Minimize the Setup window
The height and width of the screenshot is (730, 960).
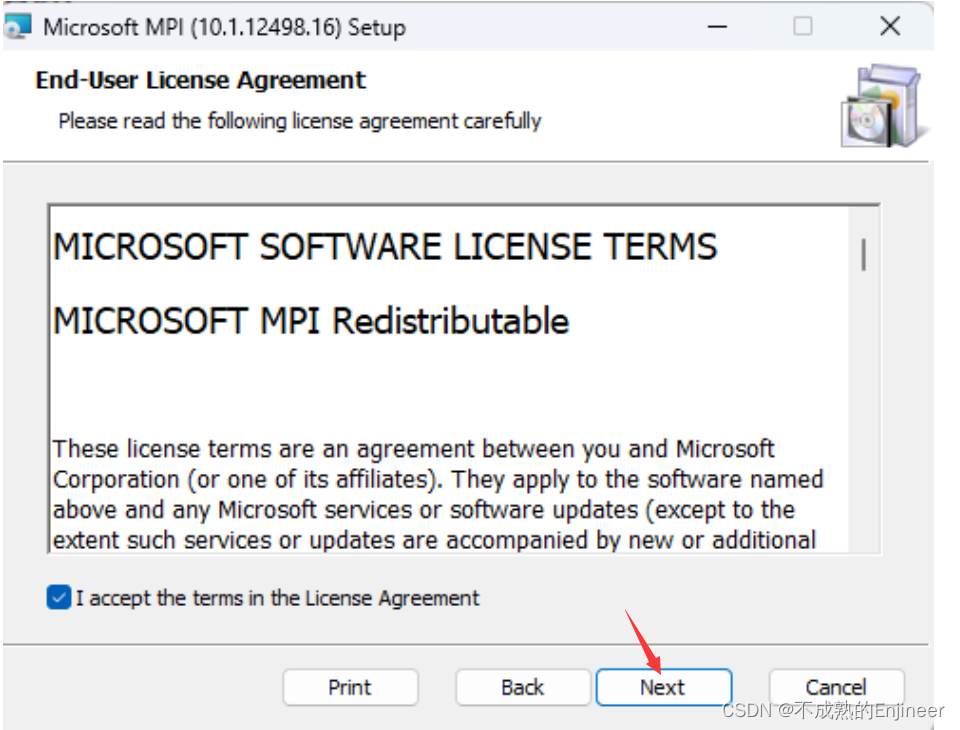pos(717,27)
